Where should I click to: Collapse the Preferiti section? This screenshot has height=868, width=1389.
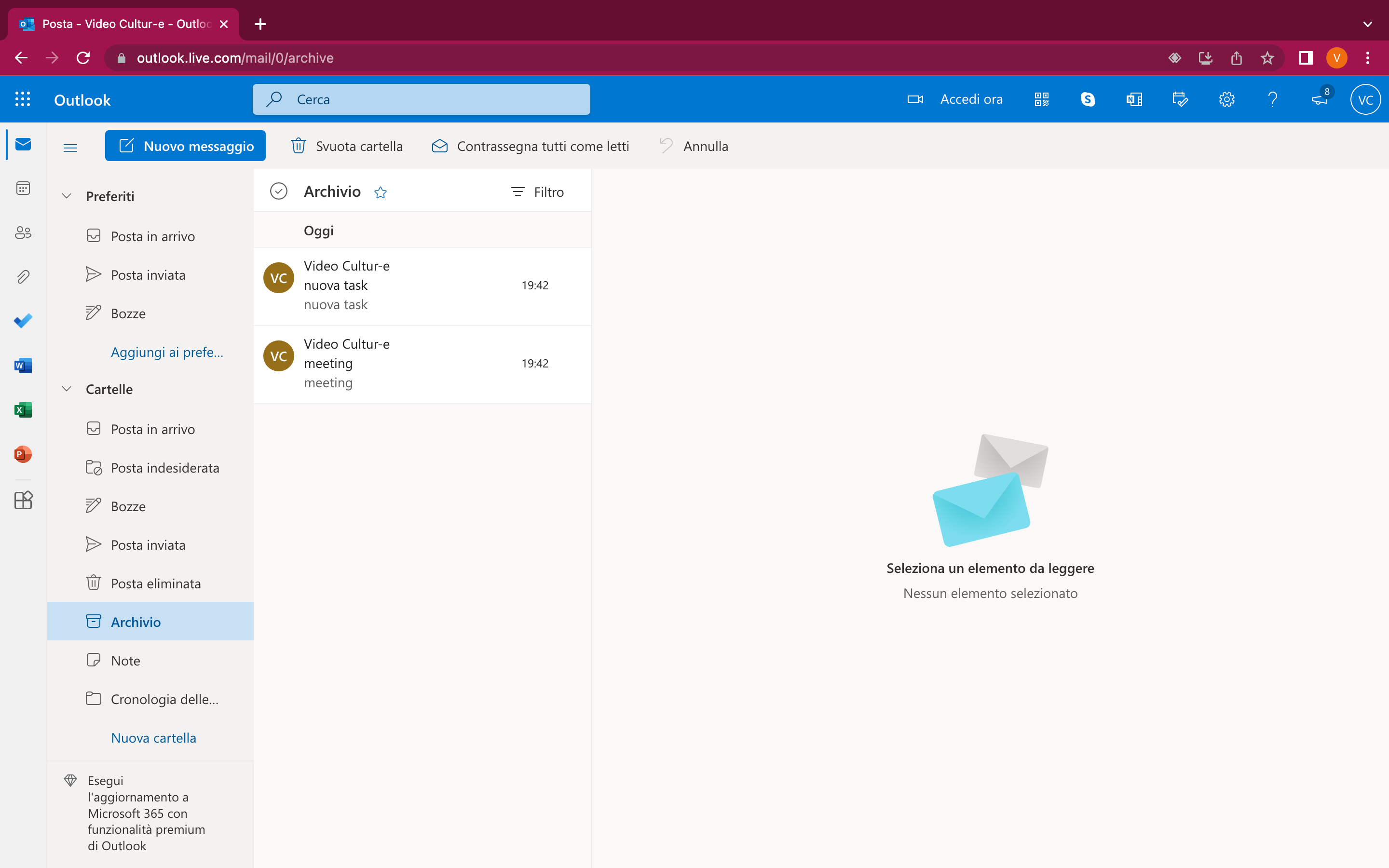[x=66, y=196]
